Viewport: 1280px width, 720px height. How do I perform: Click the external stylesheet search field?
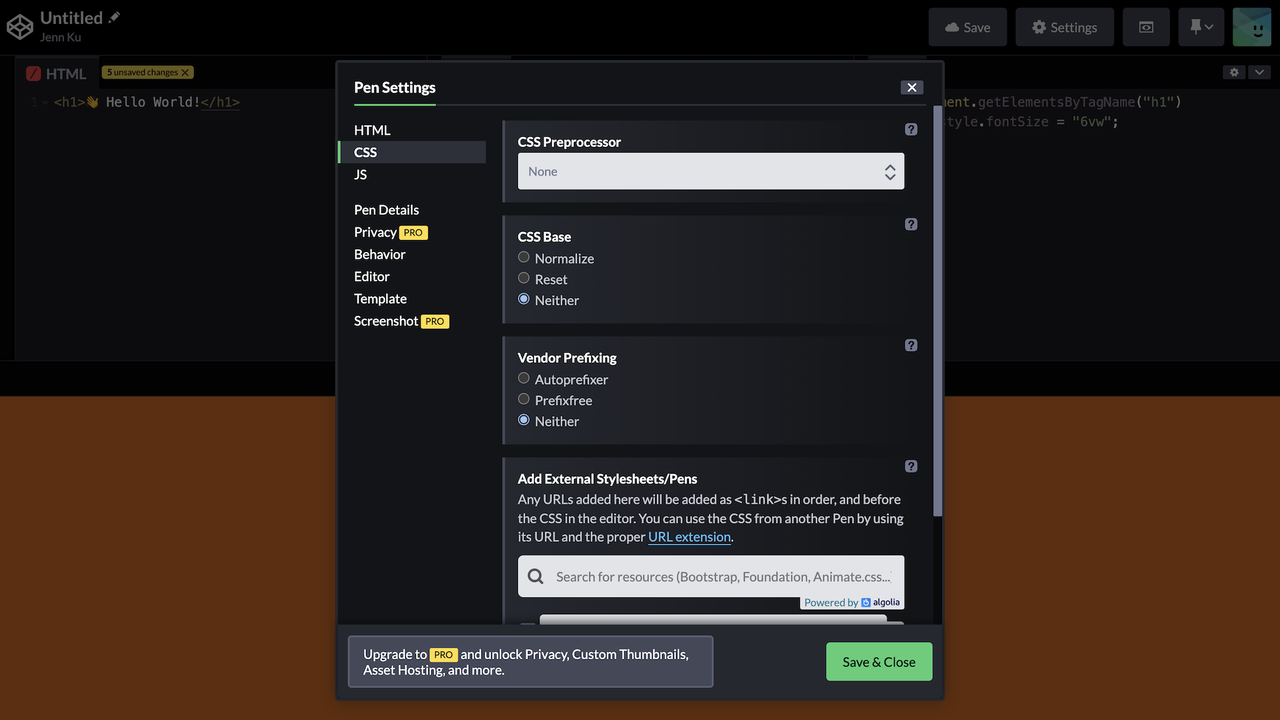(x=720, y=576)
